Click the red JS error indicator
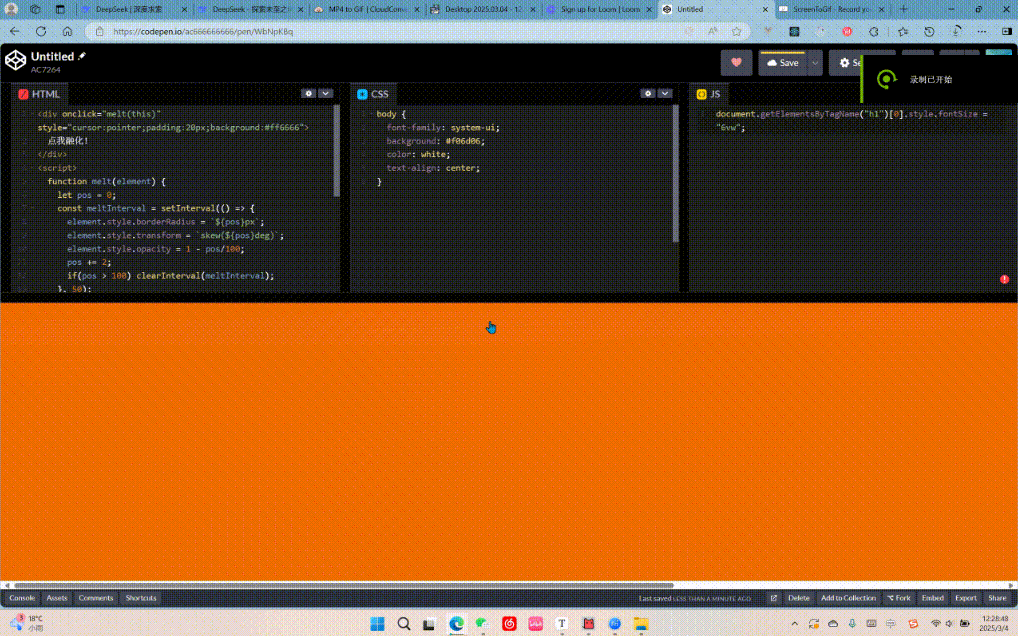Viewport: 1018px width, 636px height. pyautogui.click(x=1004, y=279)
